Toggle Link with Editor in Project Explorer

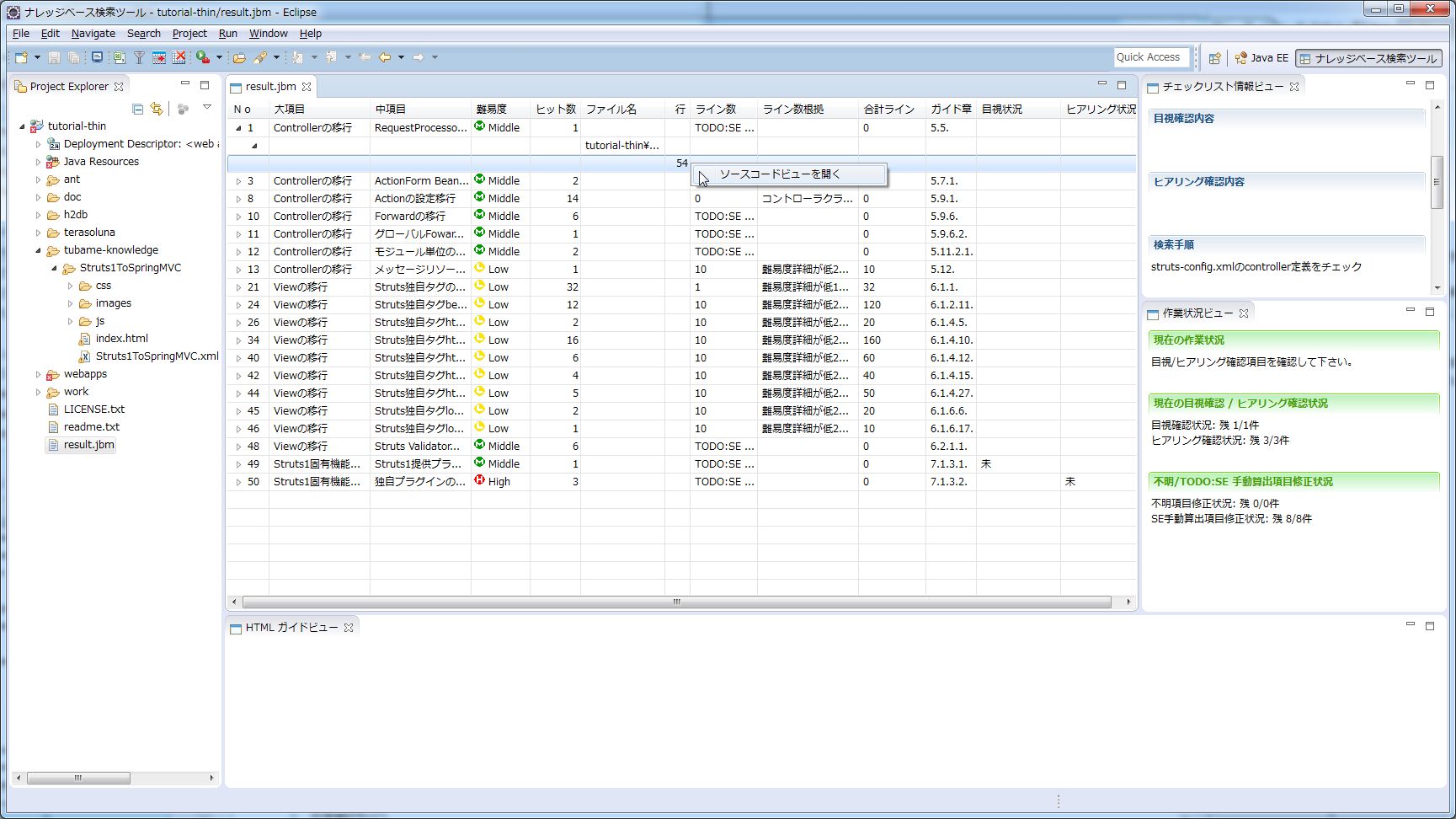tap(157, 109)
